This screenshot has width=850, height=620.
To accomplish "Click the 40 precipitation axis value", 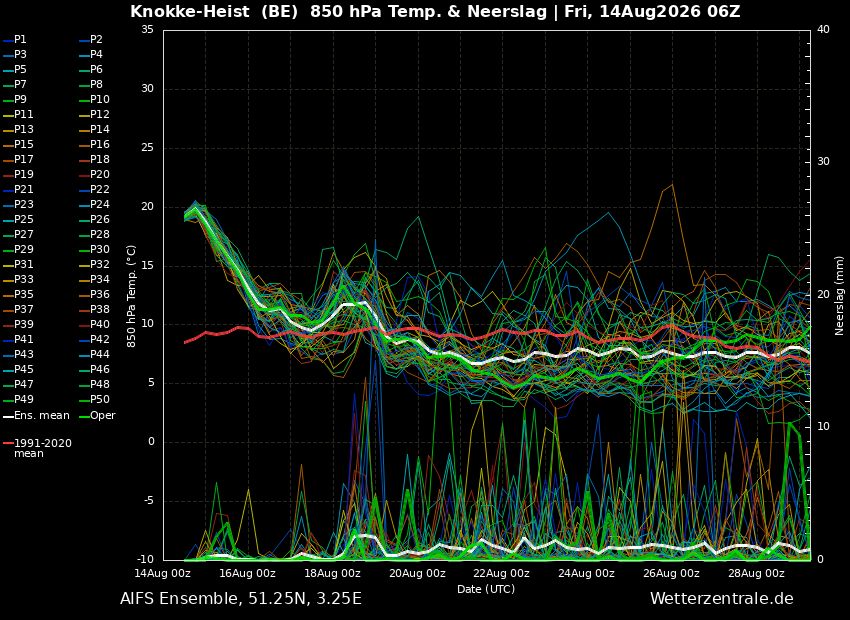I will [x=823, y=30].
